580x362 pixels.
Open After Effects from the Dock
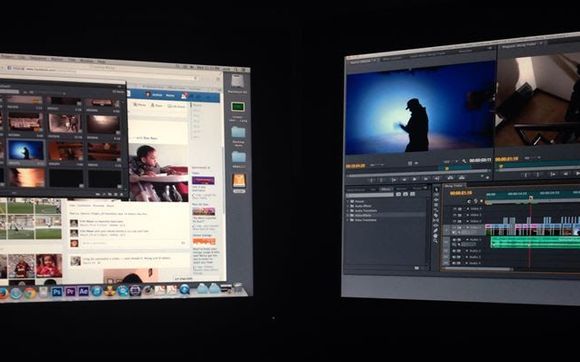pyautogui.click(x=83, y=291)
